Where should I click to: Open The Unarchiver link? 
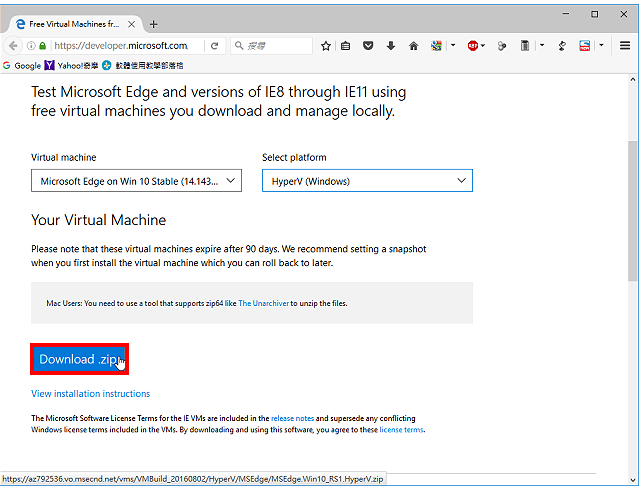click(264, 303)
